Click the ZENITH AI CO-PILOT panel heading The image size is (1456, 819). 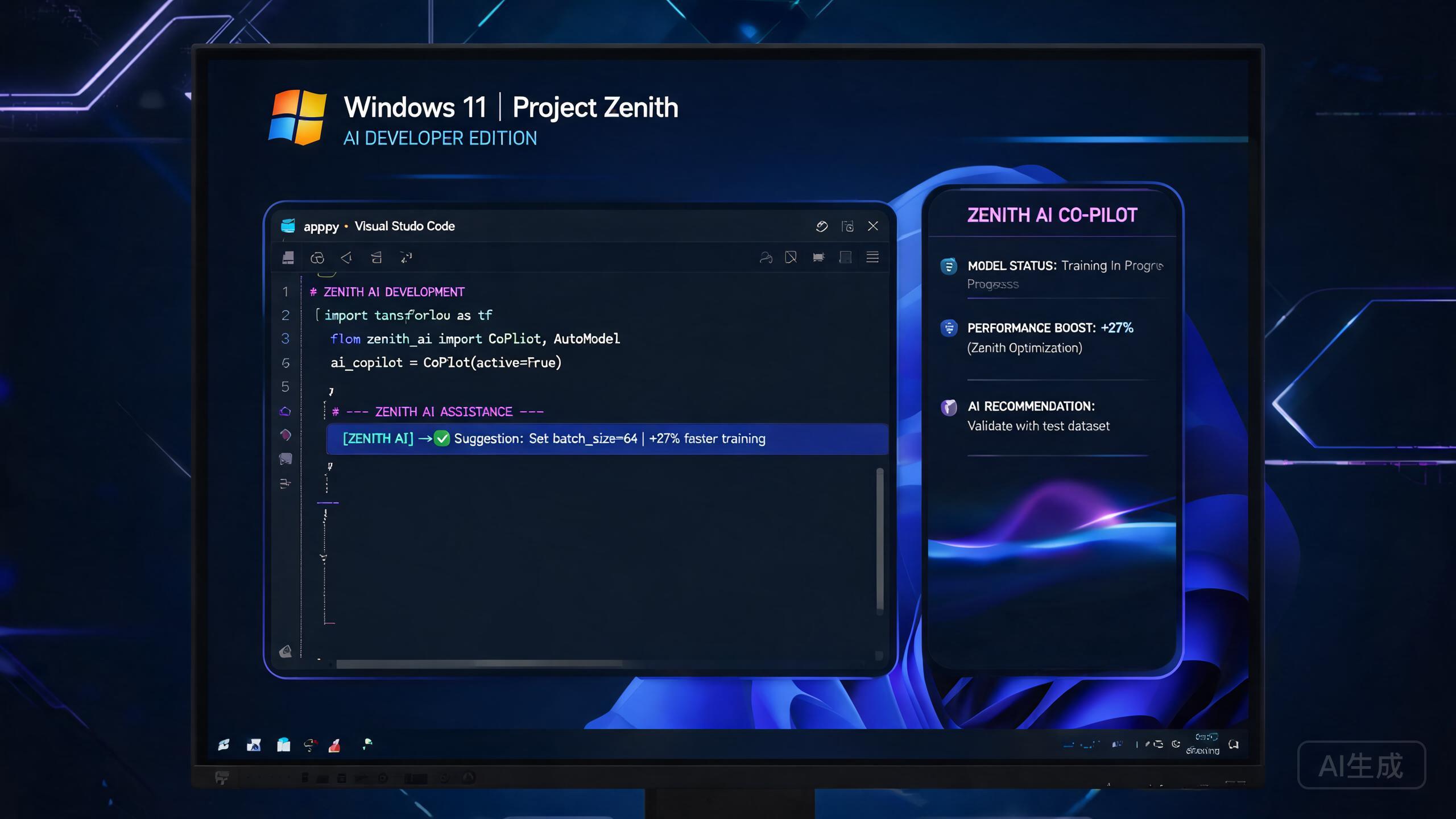coord(1052,215)
